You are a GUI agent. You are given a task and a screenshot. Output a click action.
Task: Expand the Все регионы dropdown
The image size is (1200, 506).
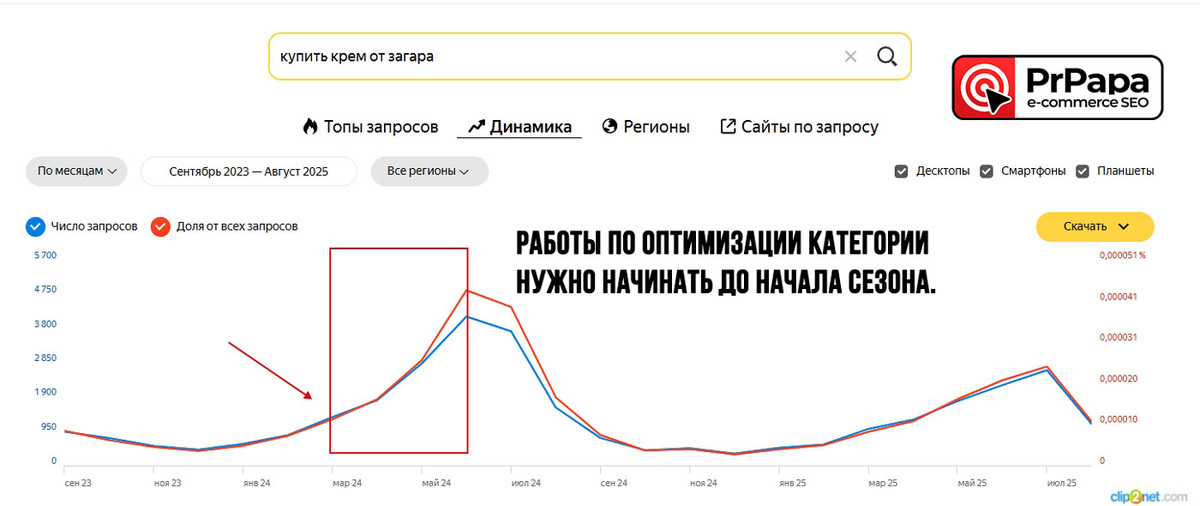[429, 171]
